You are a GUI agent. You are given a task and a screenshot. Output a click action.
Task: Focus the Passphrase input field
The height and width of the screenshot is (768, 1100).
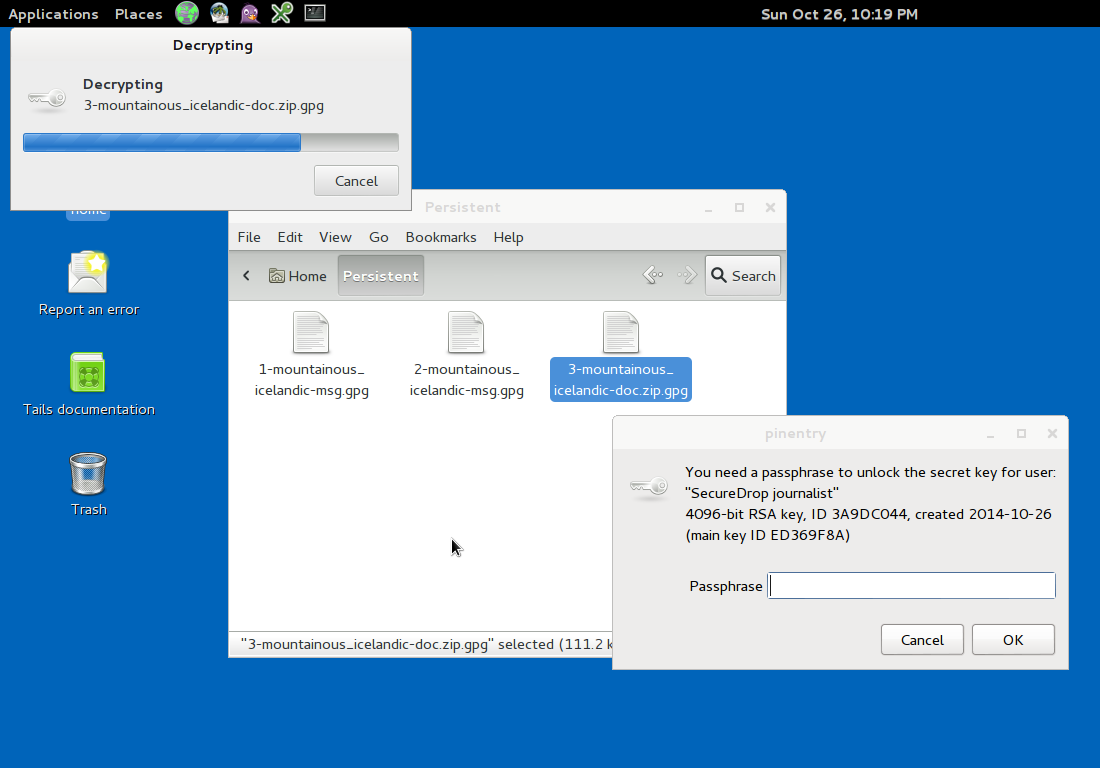pyautogui.click(x=911, y=586)
